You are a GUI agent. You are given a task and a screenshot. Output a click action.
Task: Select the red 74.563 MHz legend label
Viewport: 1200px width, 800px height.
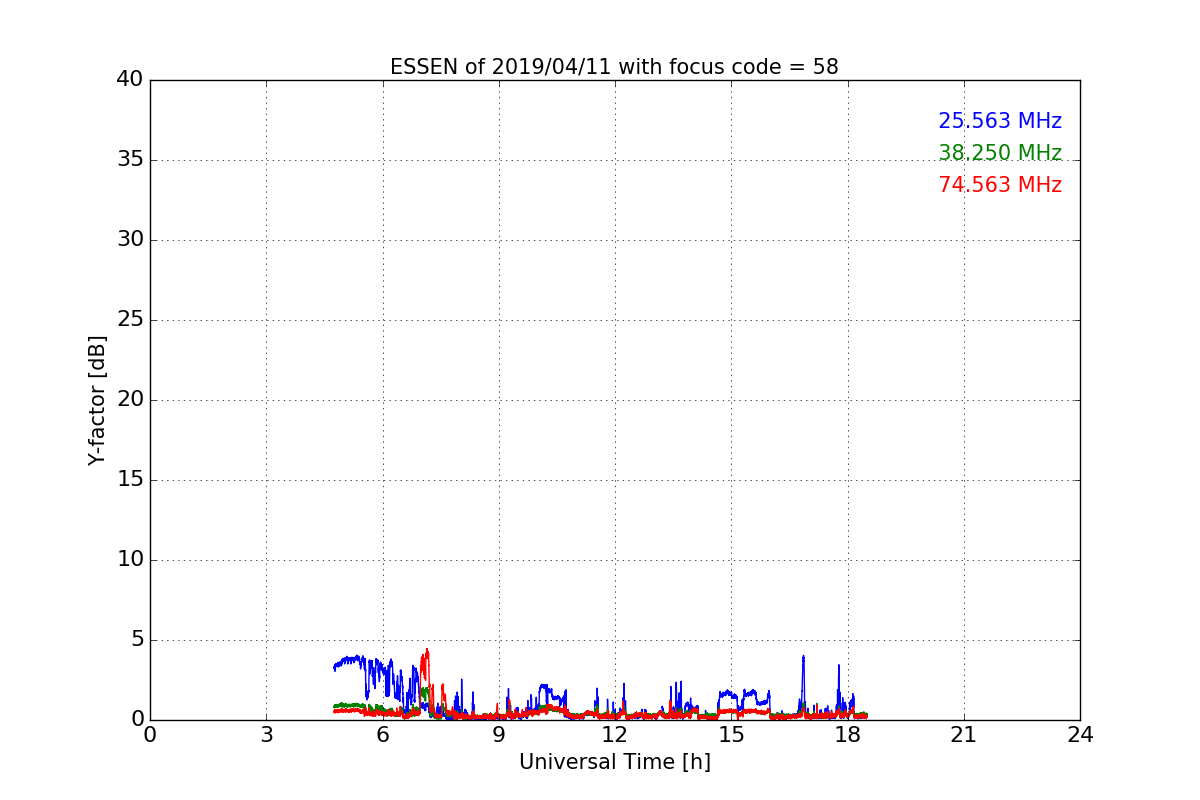pos(1000,185)
